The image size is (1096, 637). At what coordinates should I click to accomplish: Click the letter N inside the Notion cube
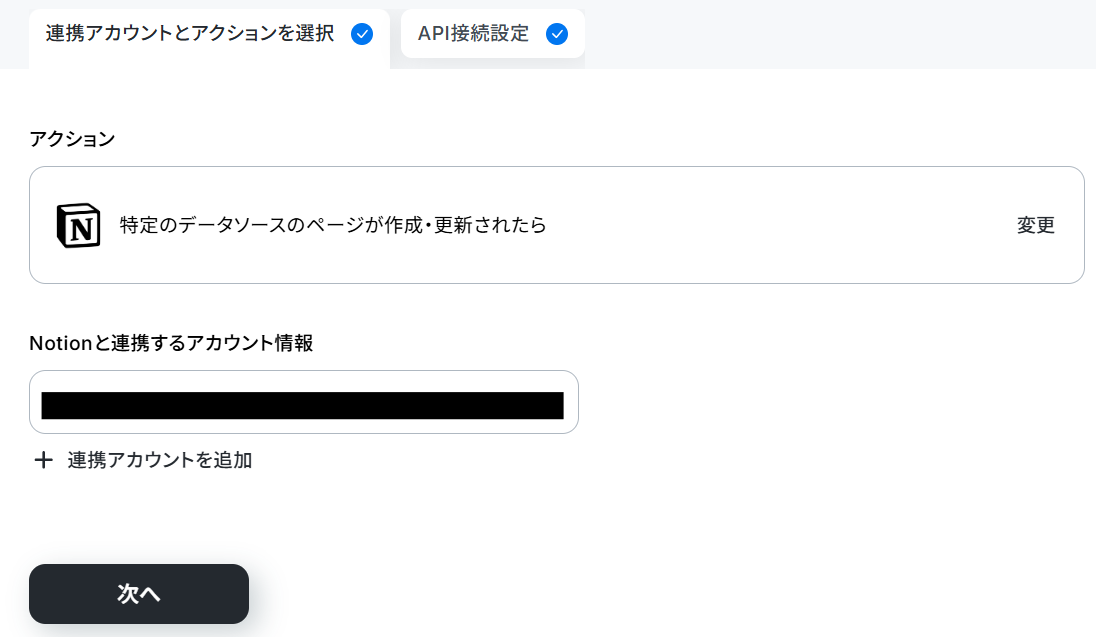click(81, 229)
